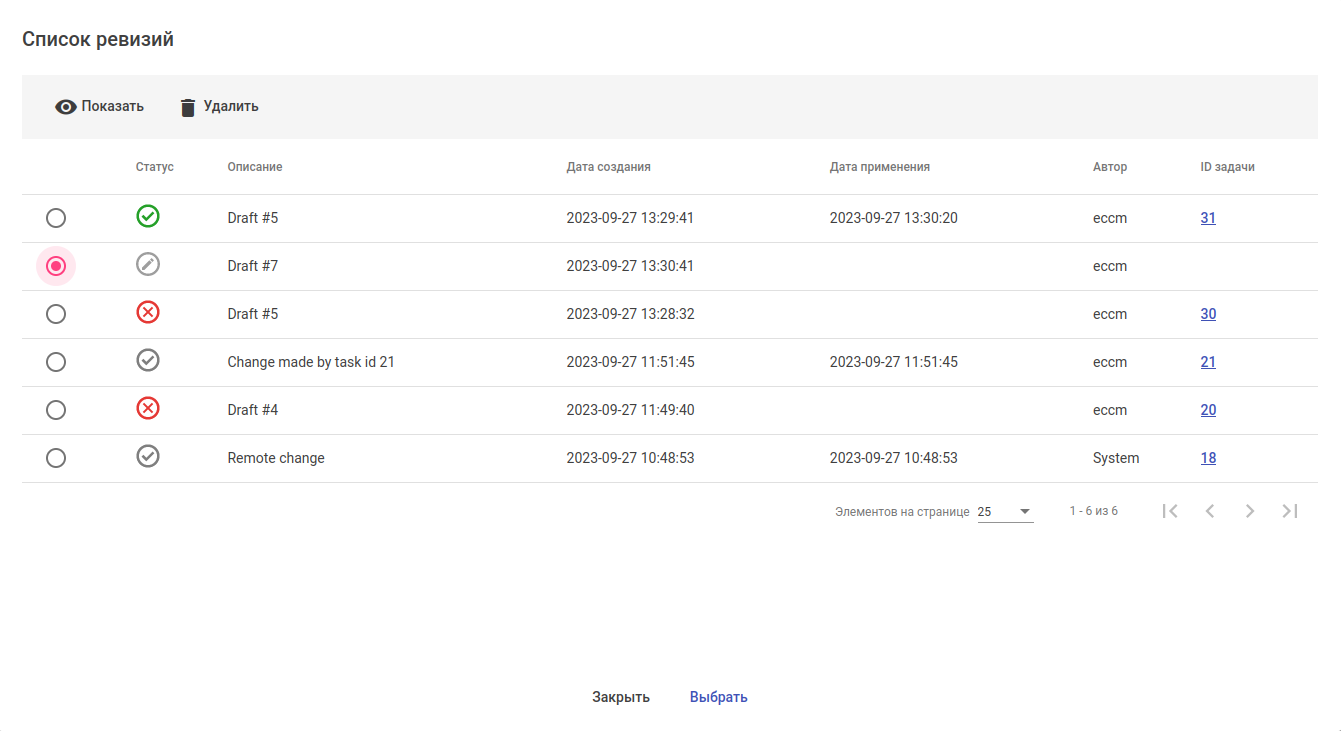
Task: Go to the previous page arrow
Action: (x=1210, y=511)
